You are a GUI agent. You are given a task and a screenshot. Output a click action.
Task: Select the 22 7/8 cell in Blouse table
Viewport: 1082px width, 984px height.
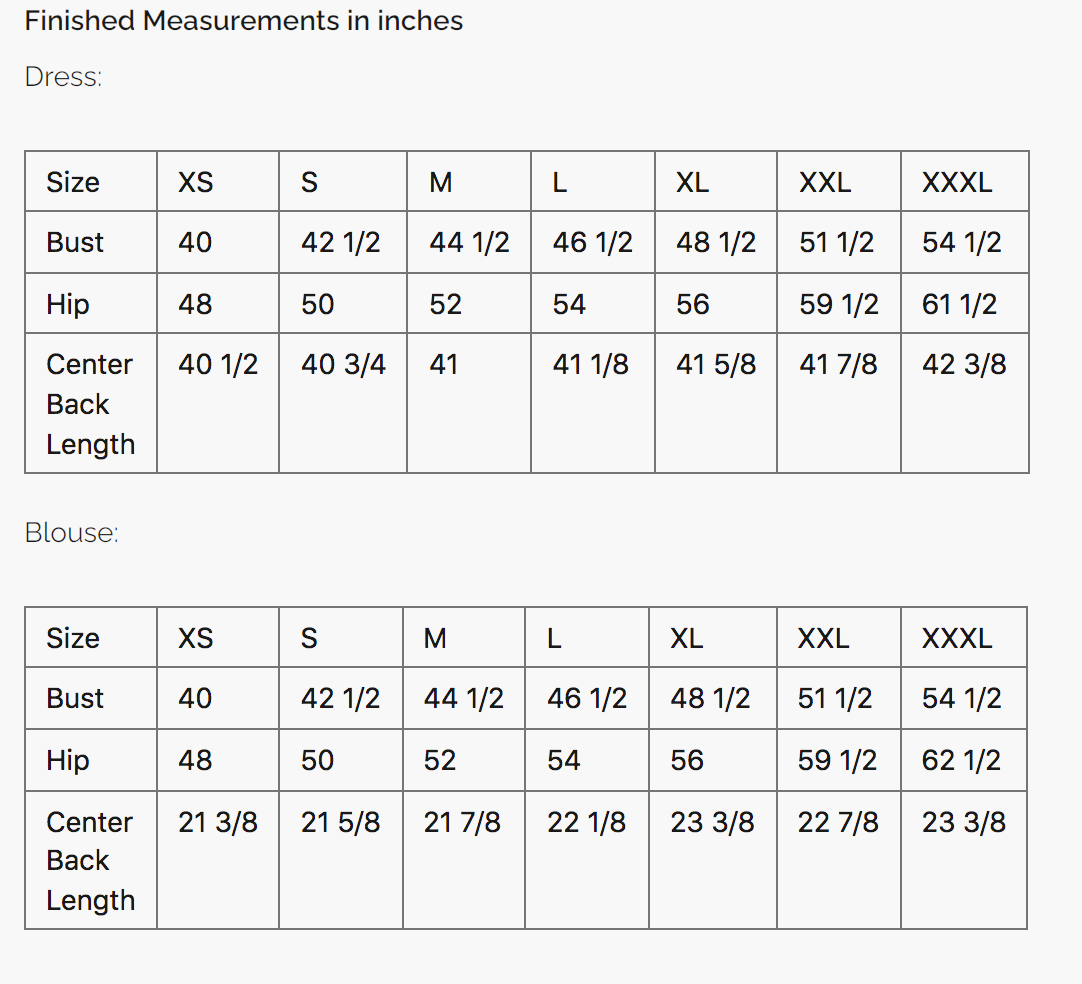pos(838,822)
